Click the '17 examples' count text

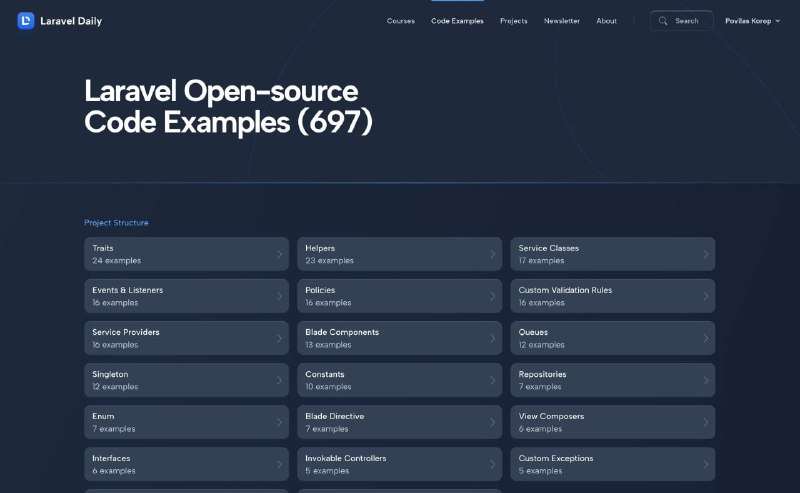point(541,260)
